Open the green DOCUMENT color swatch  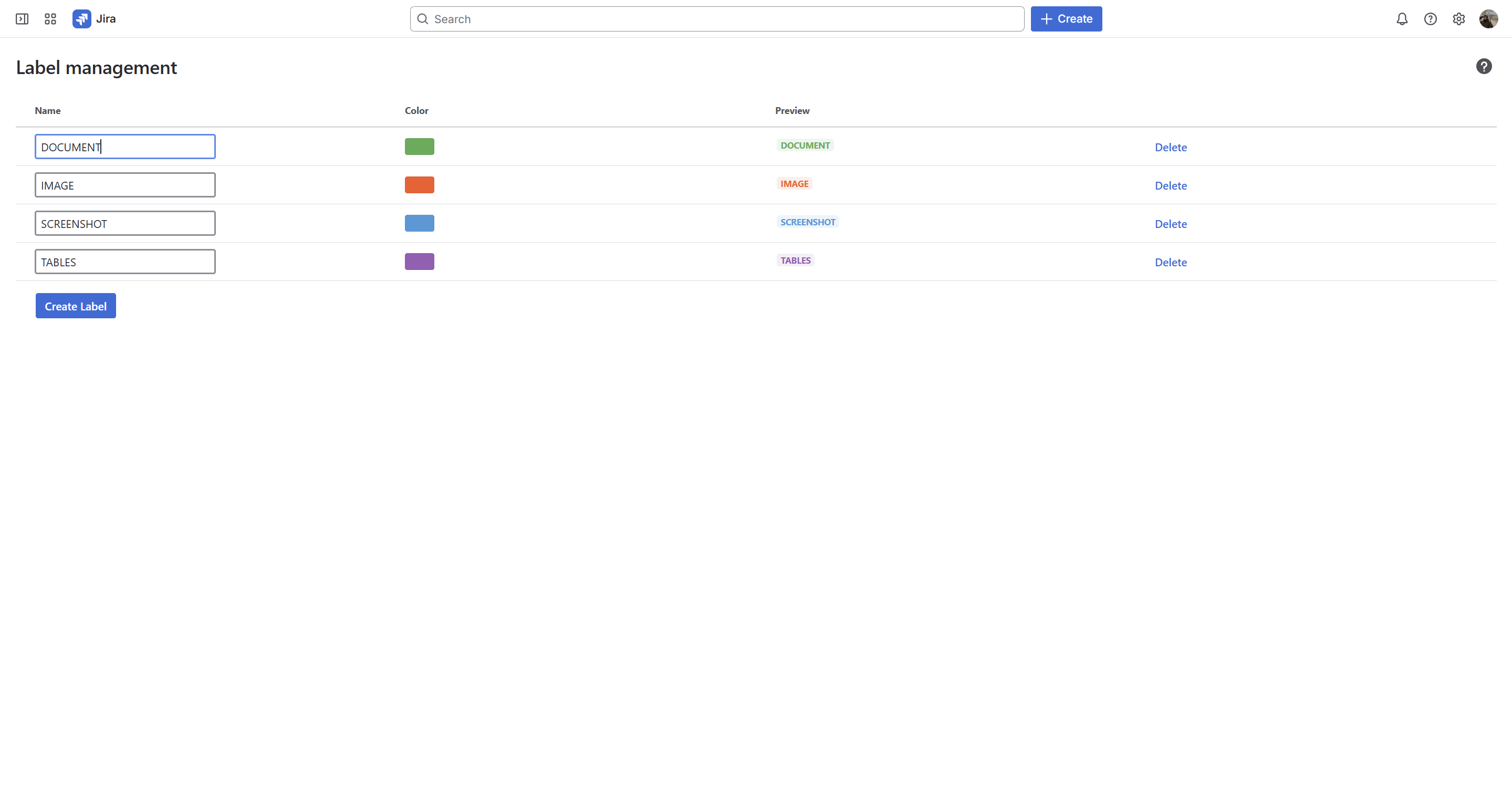[x=419, y=146]
